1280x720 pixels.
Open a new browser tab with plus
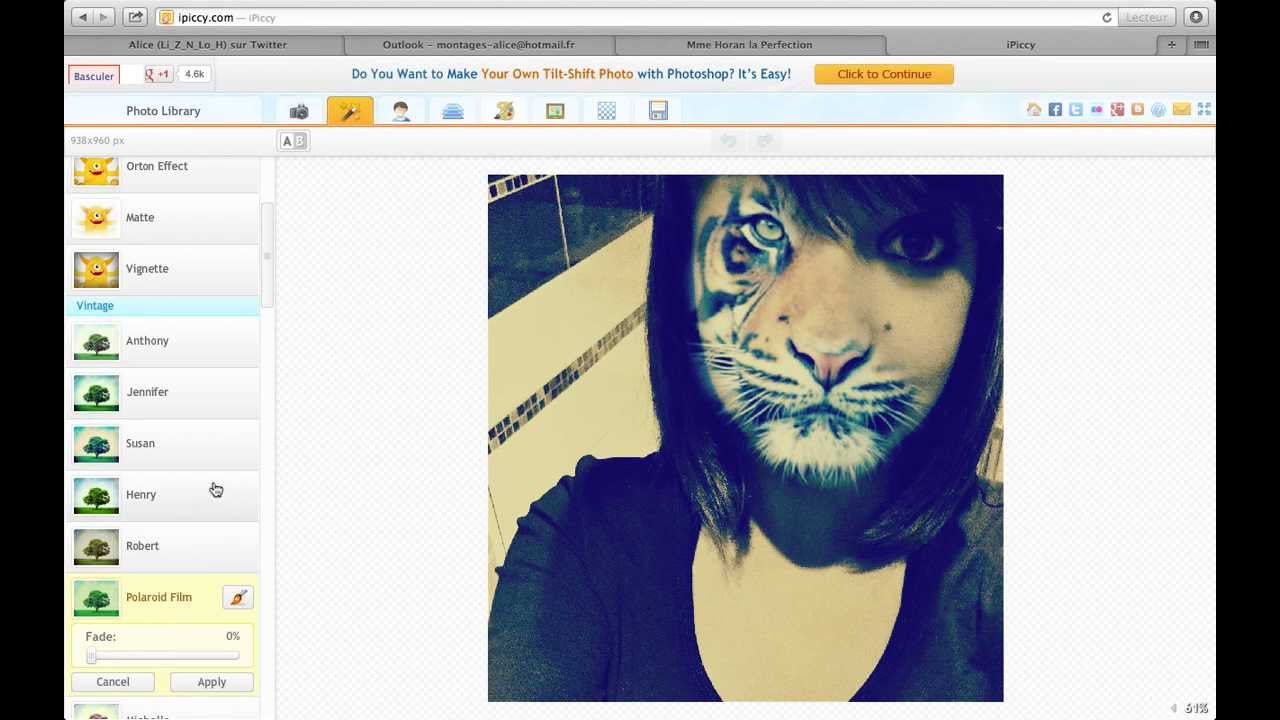[x=1171, y=44]
